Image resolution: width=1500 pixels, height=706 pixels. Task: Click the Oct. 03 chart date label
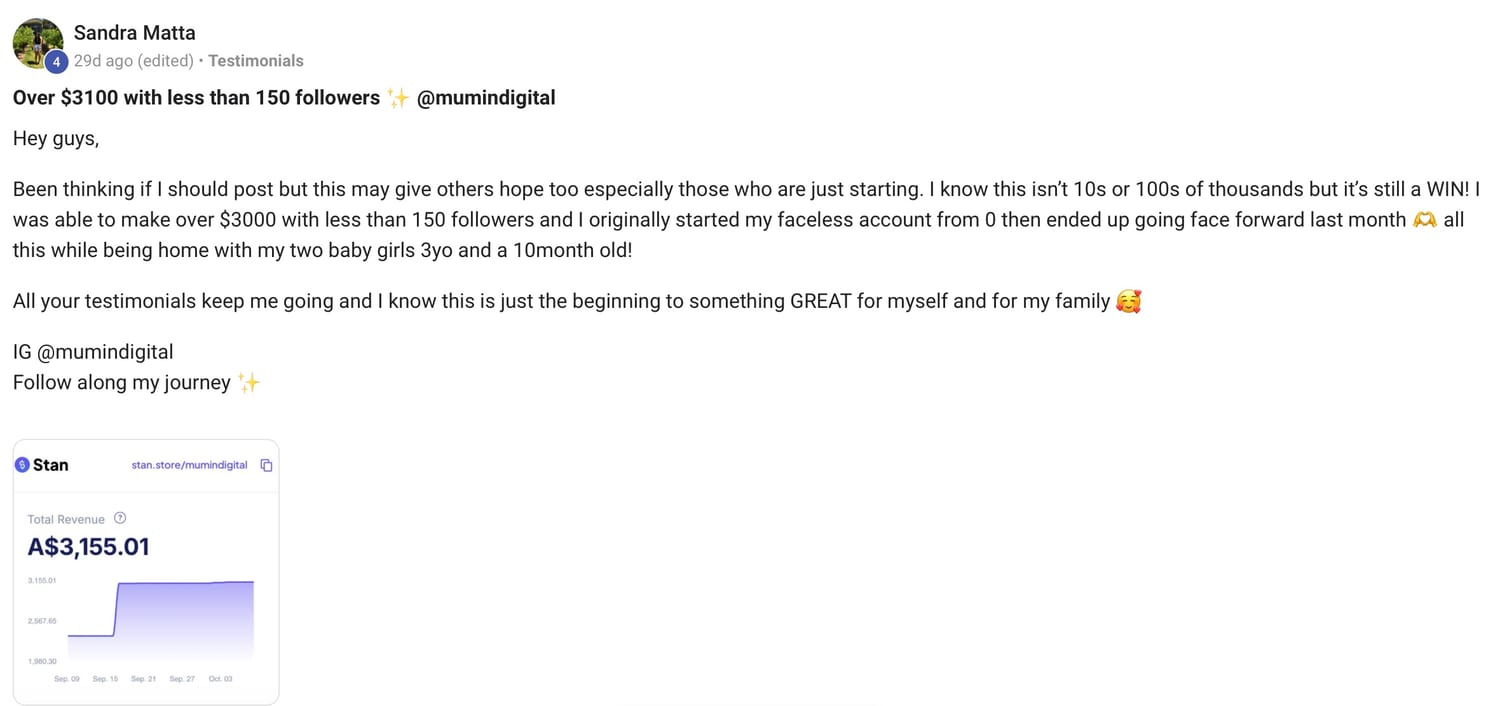221,679
